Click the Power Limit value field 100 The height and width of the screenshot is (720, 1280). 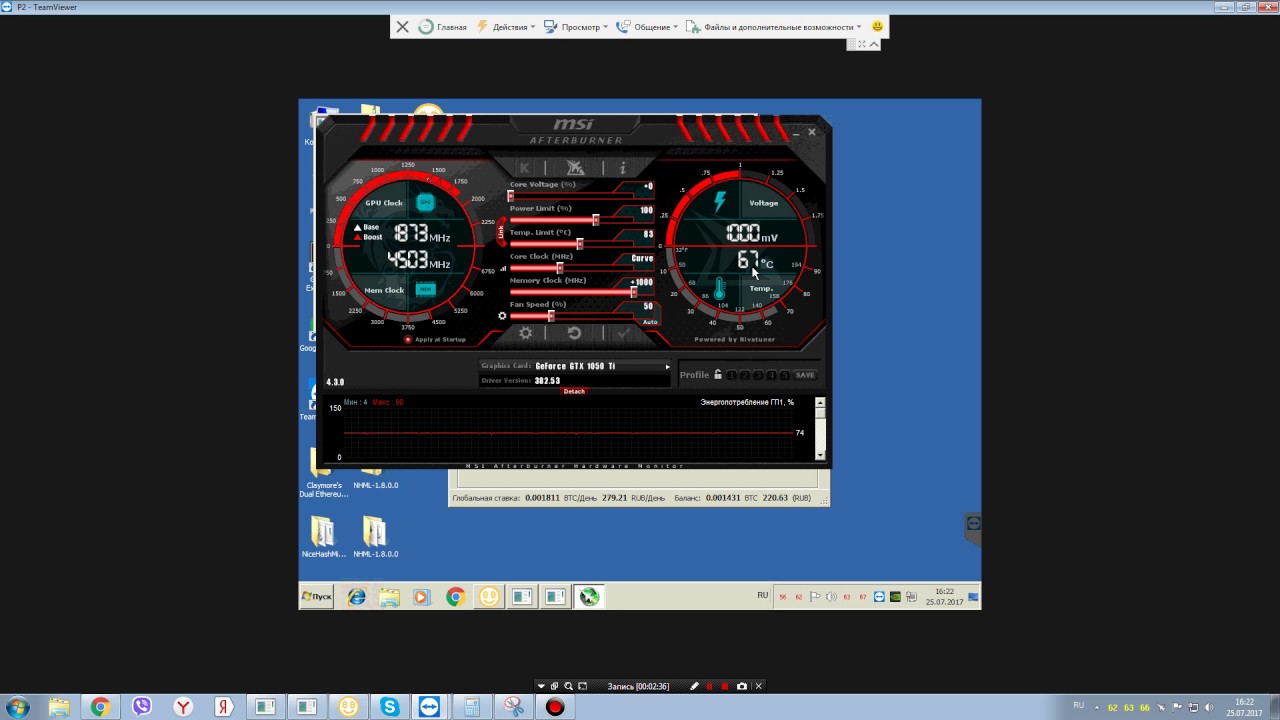(x=645, y=210)
